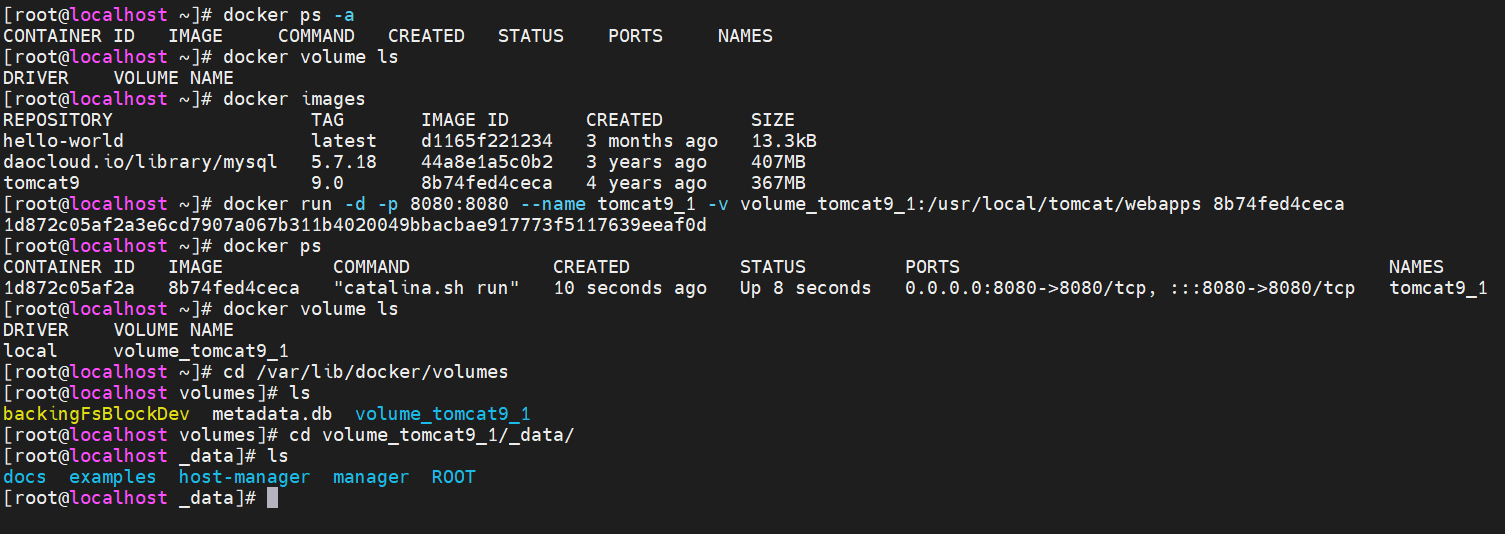Select the 13.3kB size value
Screen dimensions: 1505x534
coord(783,141)
